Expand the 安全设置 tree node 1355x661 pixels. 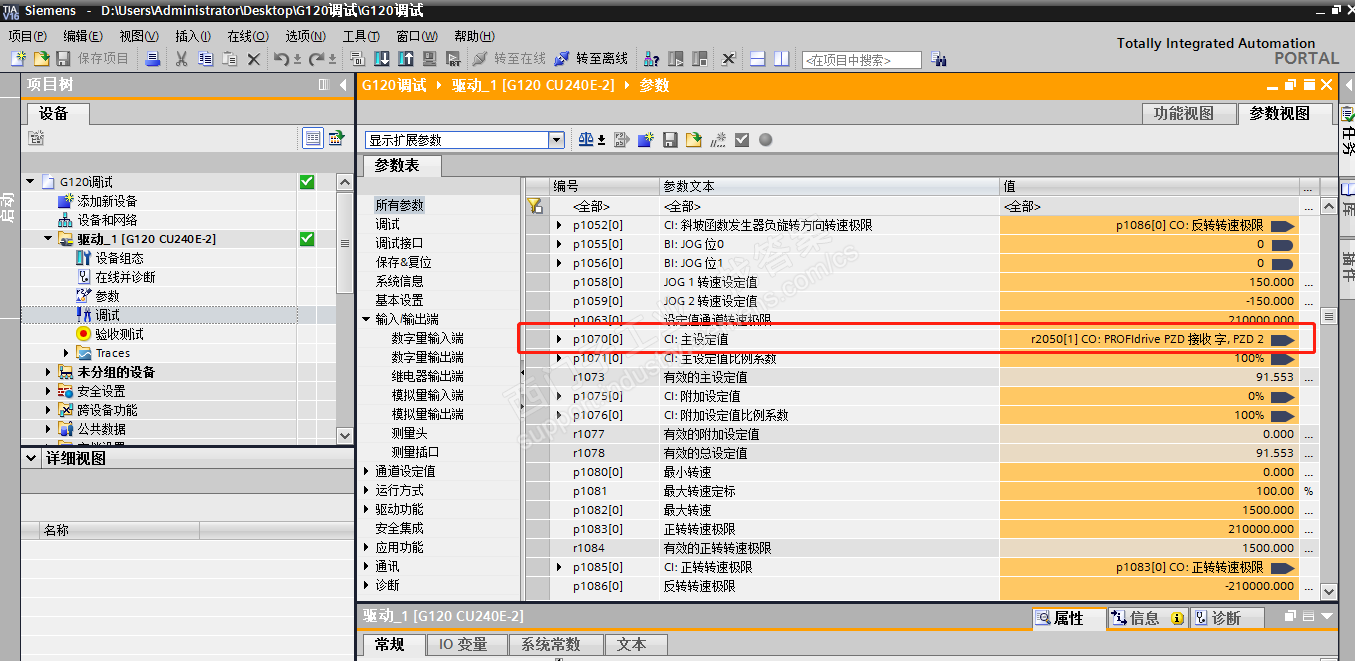[49, 391]
